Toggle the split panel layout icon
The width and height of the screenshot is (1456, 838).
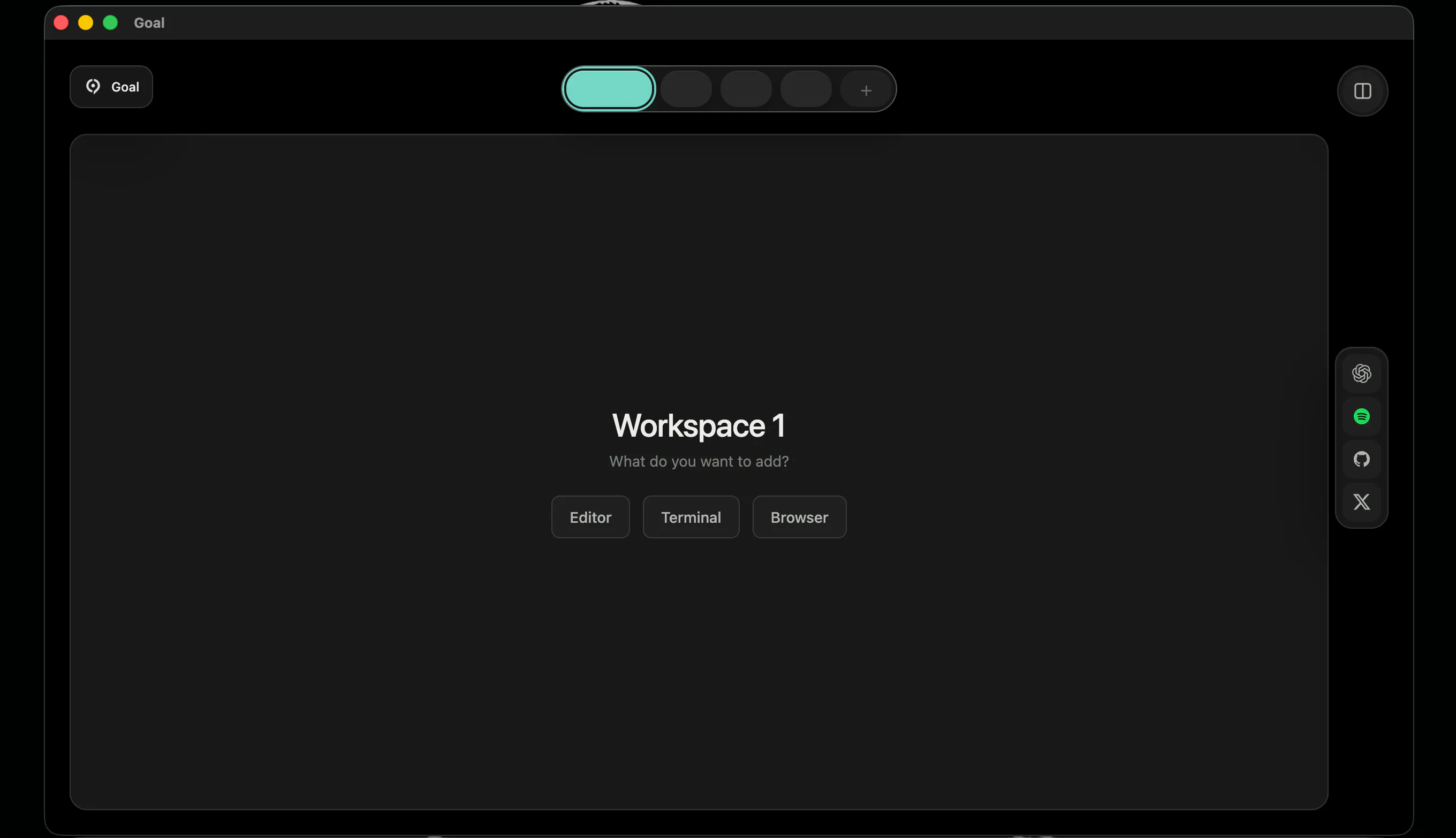1362,91
